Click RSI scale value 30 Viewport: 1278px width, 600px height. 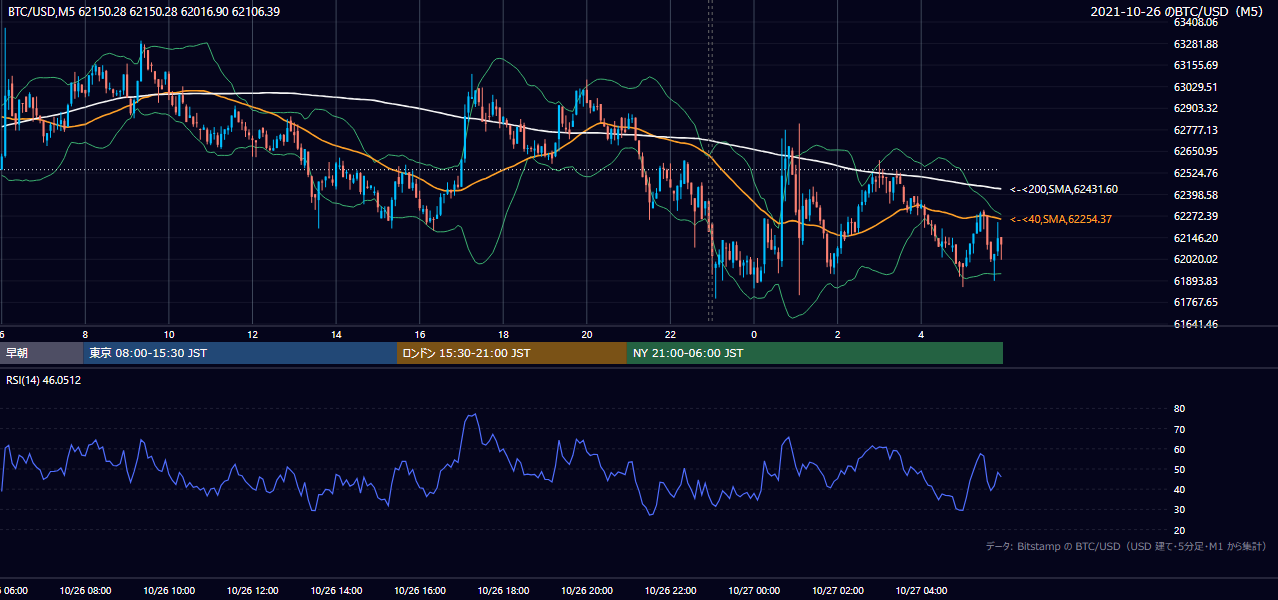pos(1179,510)
